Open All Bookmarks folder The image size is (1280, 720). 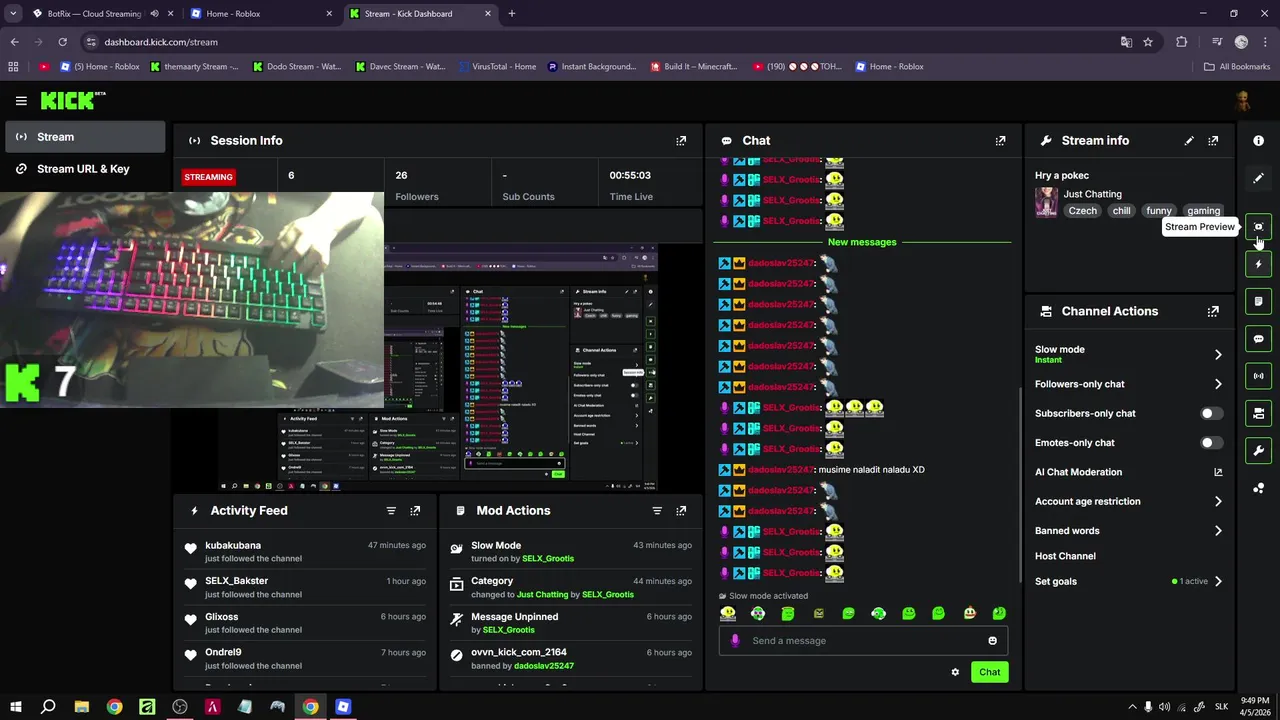[x=1237, y=67]
